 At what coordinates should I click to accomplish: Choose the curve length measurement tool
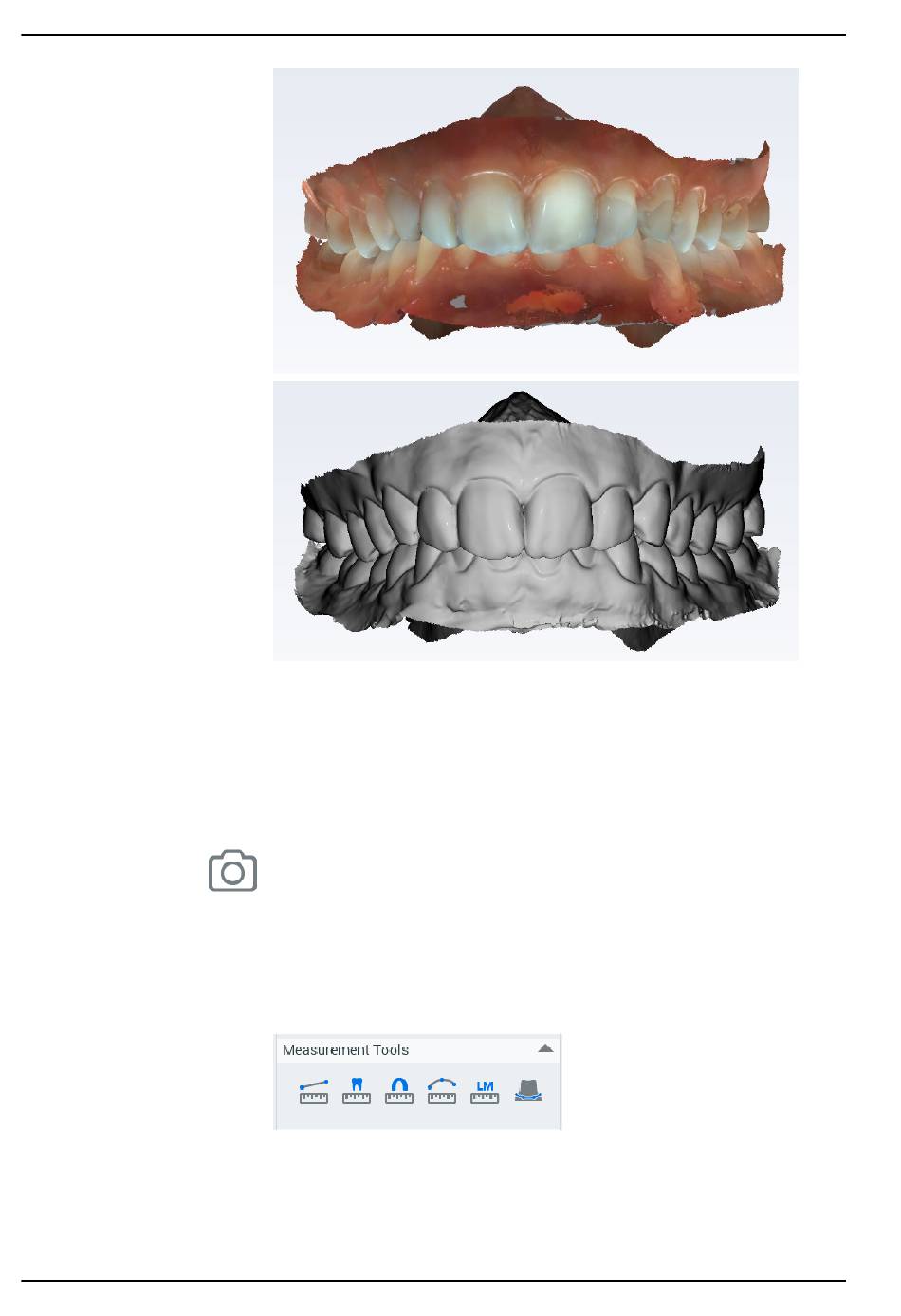pos(442,1091)
